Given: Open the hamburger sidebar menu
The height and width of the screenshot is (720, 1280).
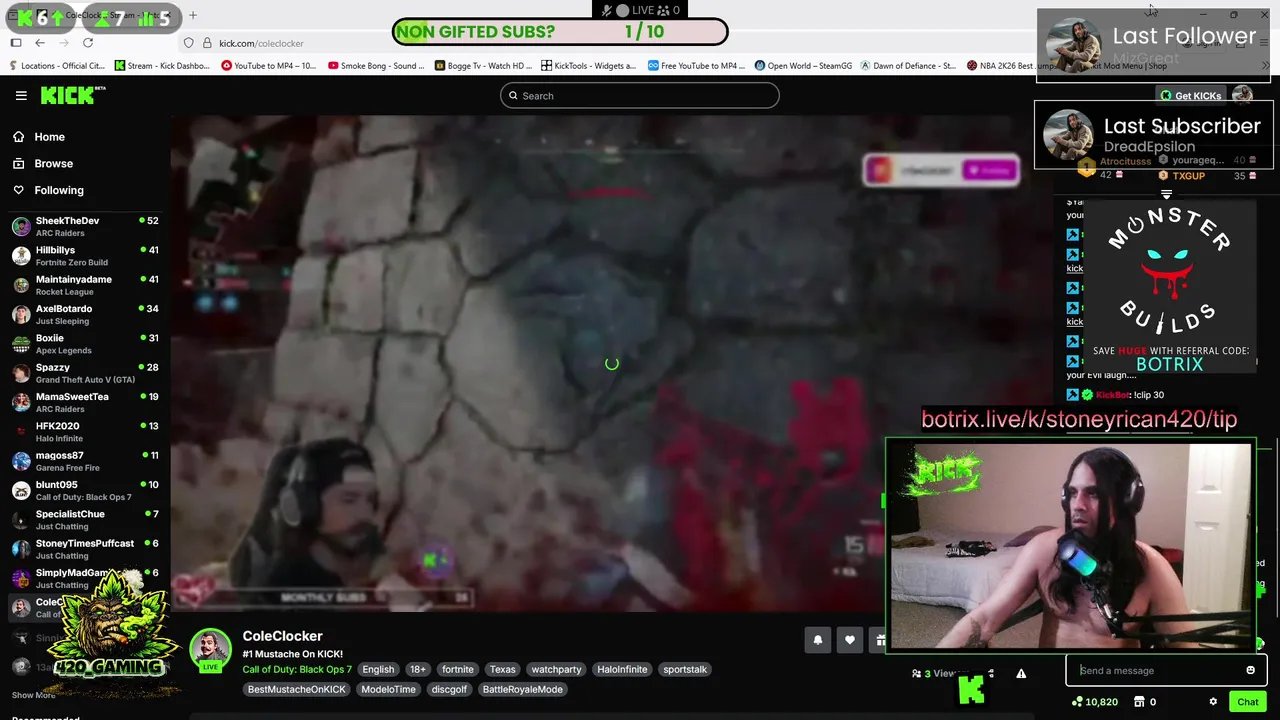Looking at the screenshot, I should [x=21, y=95].
